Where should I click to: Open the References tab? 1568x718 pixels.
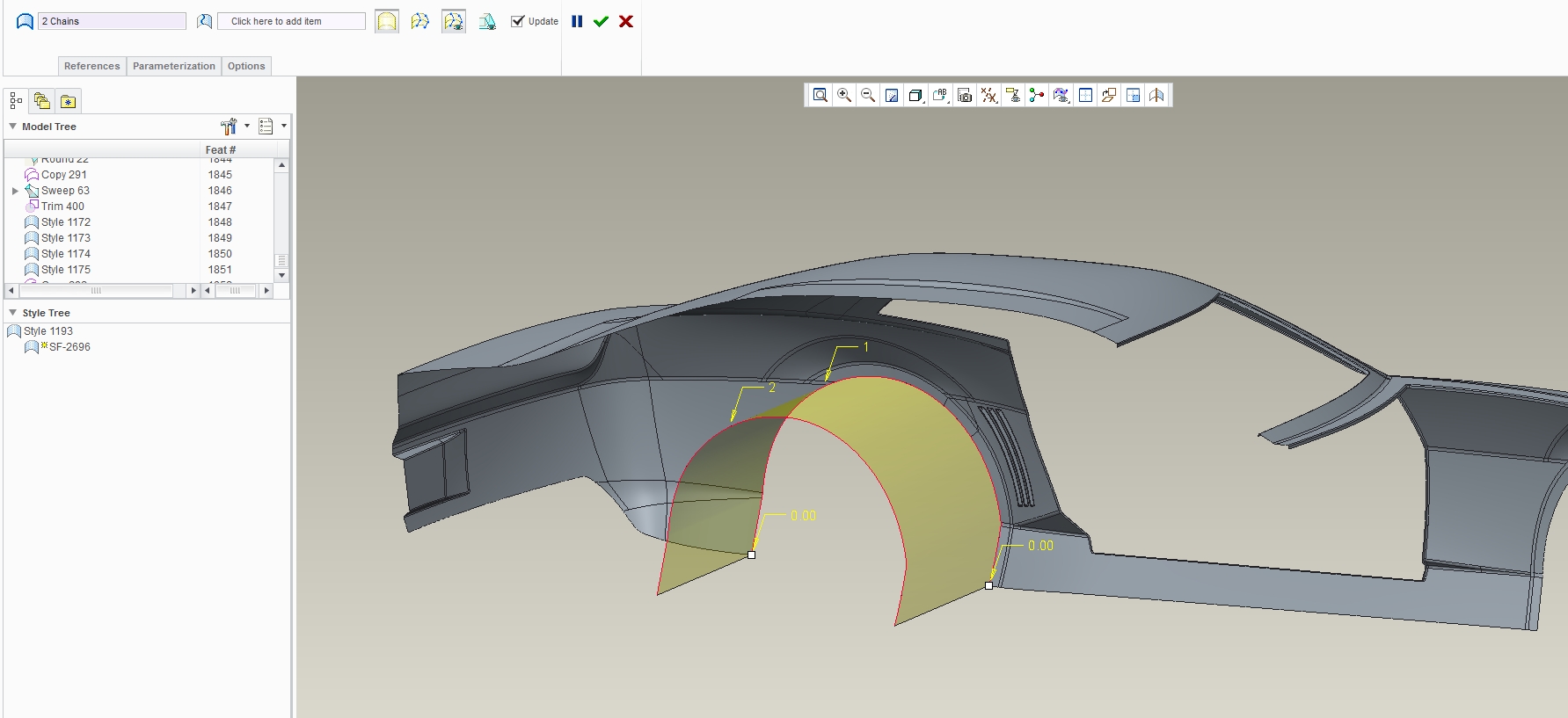coord(91,66)
